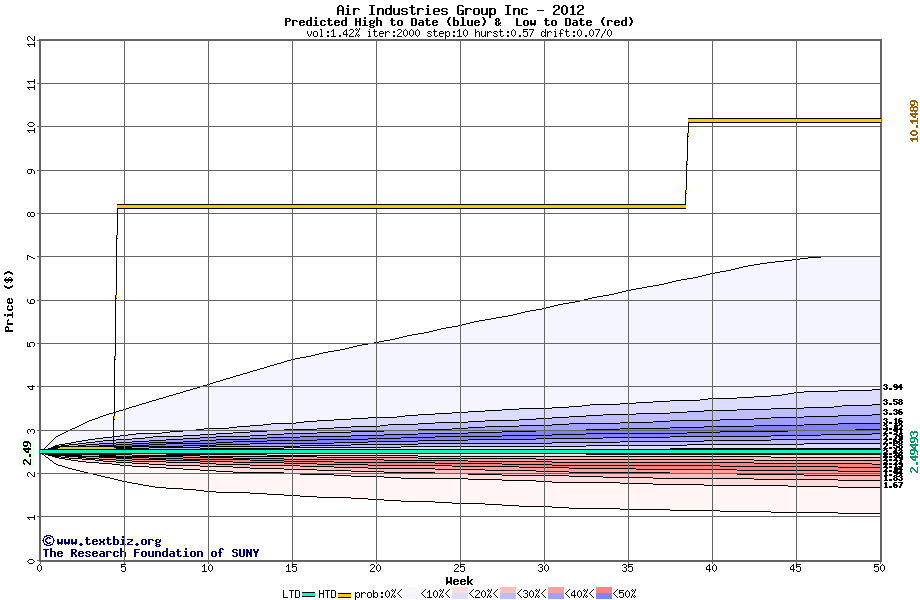Click the 'HTD' legend label
The height and width of the screenshot is (600, 920).
pyautogui.click(x=327, y=594)
